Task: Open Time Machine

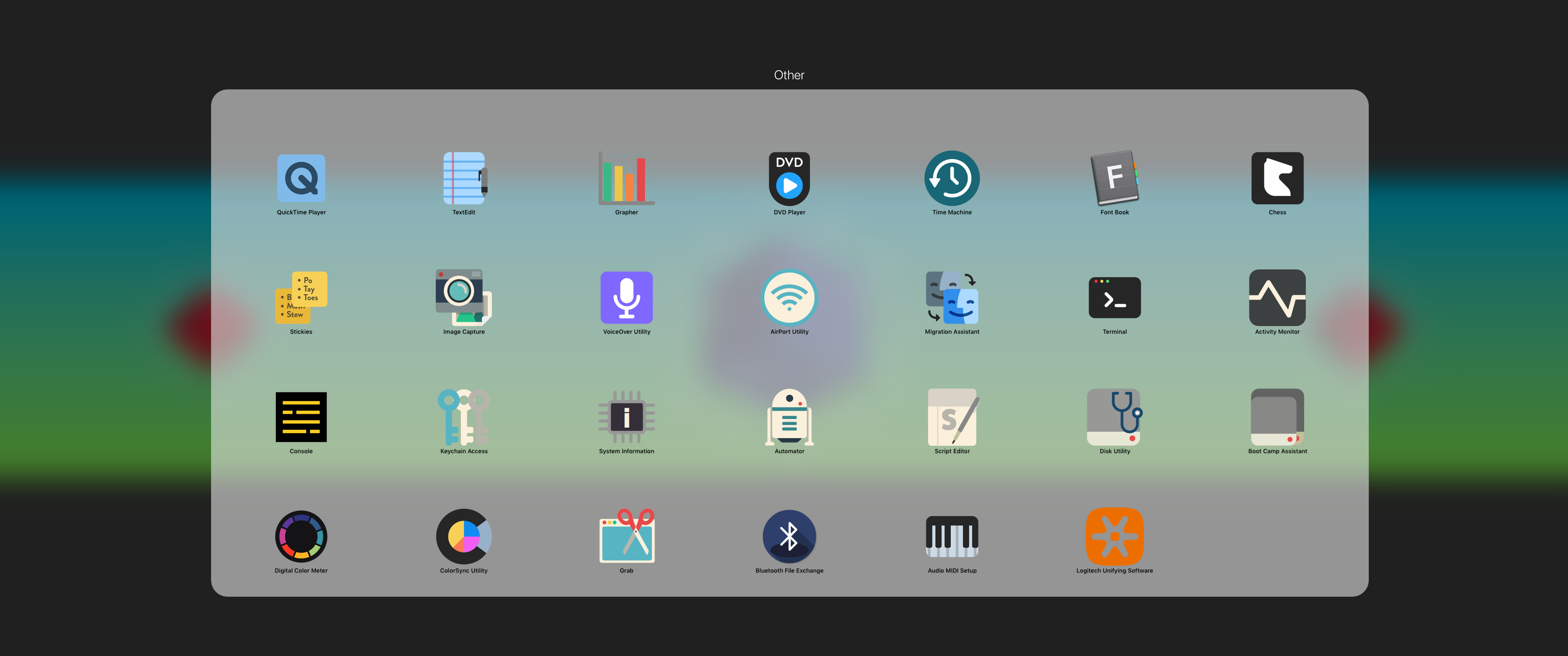Action: pos(951,178)
